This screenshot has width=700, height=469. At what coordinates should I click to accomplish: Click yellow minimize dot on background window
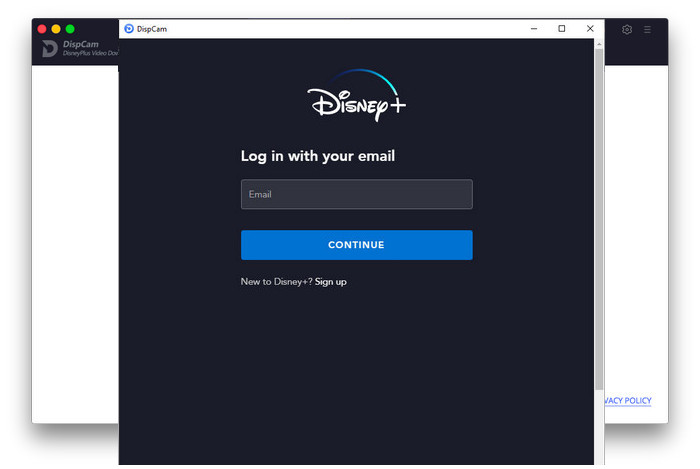56,29
